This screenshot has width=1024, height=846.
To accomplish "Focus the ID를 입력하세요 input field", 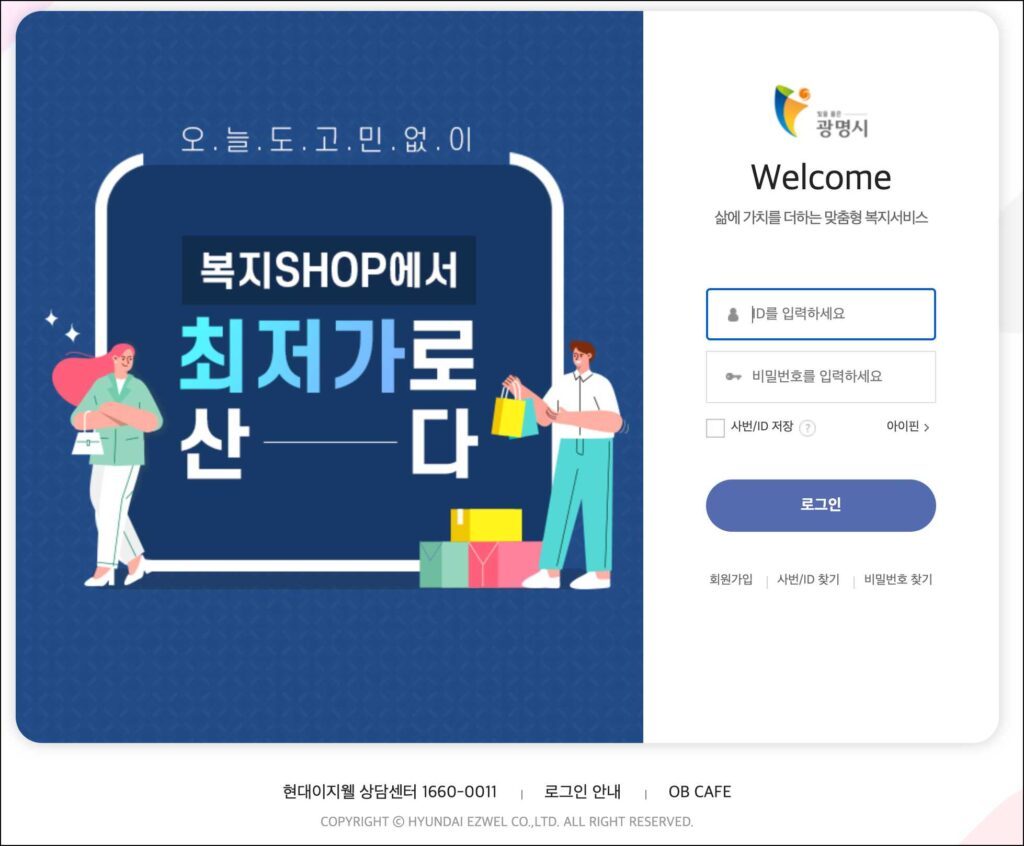I will [x=821, y=314].
